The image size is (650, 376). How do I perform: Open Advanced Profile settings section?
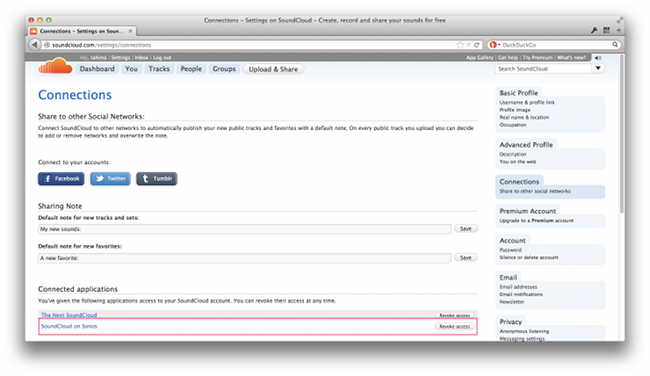point(526,145)
